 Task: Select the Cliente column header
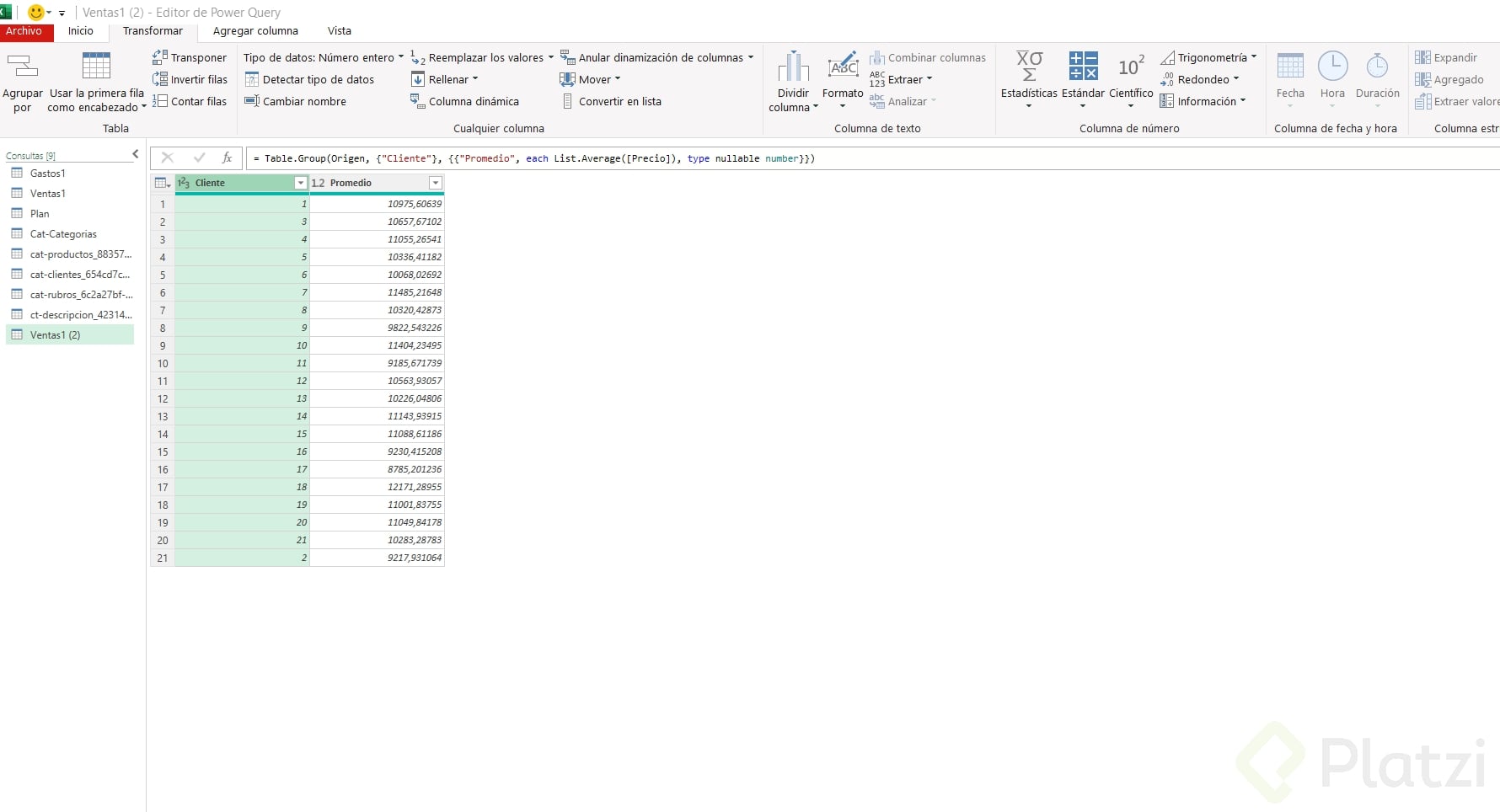pos(242,183)
